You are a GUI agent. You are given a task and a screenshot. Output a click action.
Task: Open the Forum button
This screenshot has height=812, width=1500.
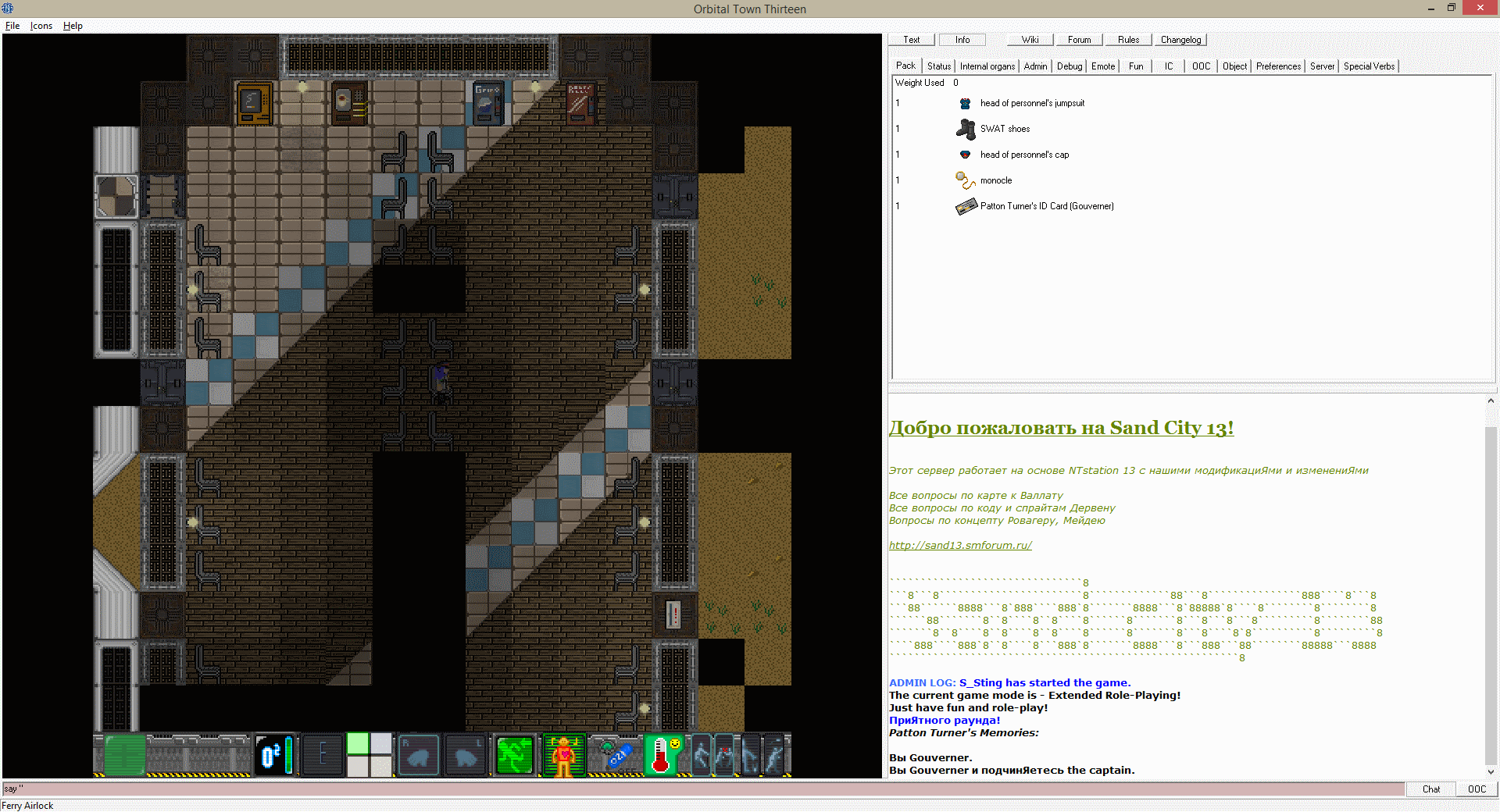coord(1080,40)
